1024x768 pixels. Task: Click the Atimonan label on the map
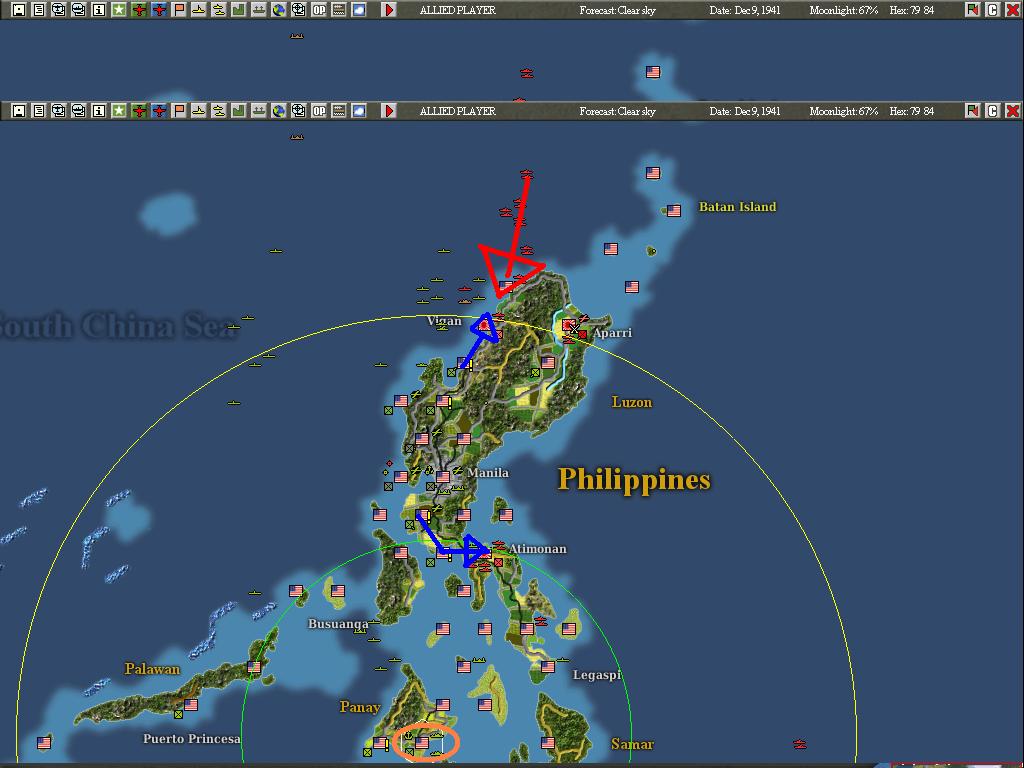537,549
